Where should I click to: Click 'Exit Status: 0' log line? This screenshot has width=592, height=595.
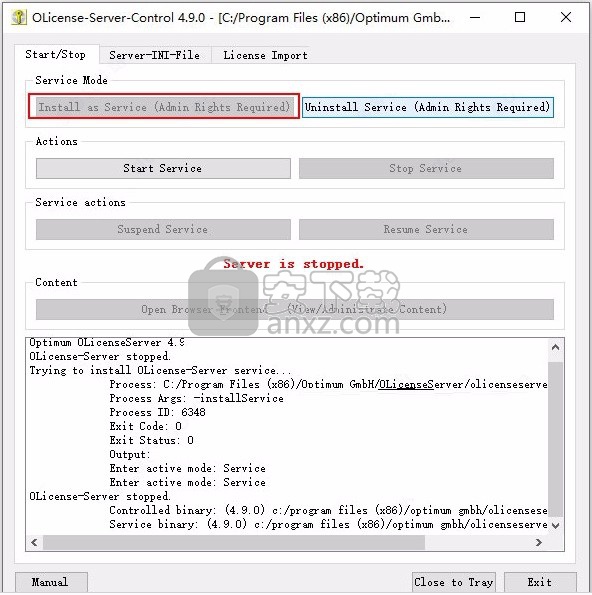(151, 441)
